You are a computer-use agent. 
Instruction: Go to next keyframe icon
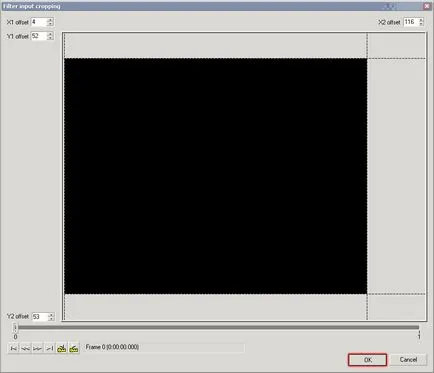tap(74, 348)
